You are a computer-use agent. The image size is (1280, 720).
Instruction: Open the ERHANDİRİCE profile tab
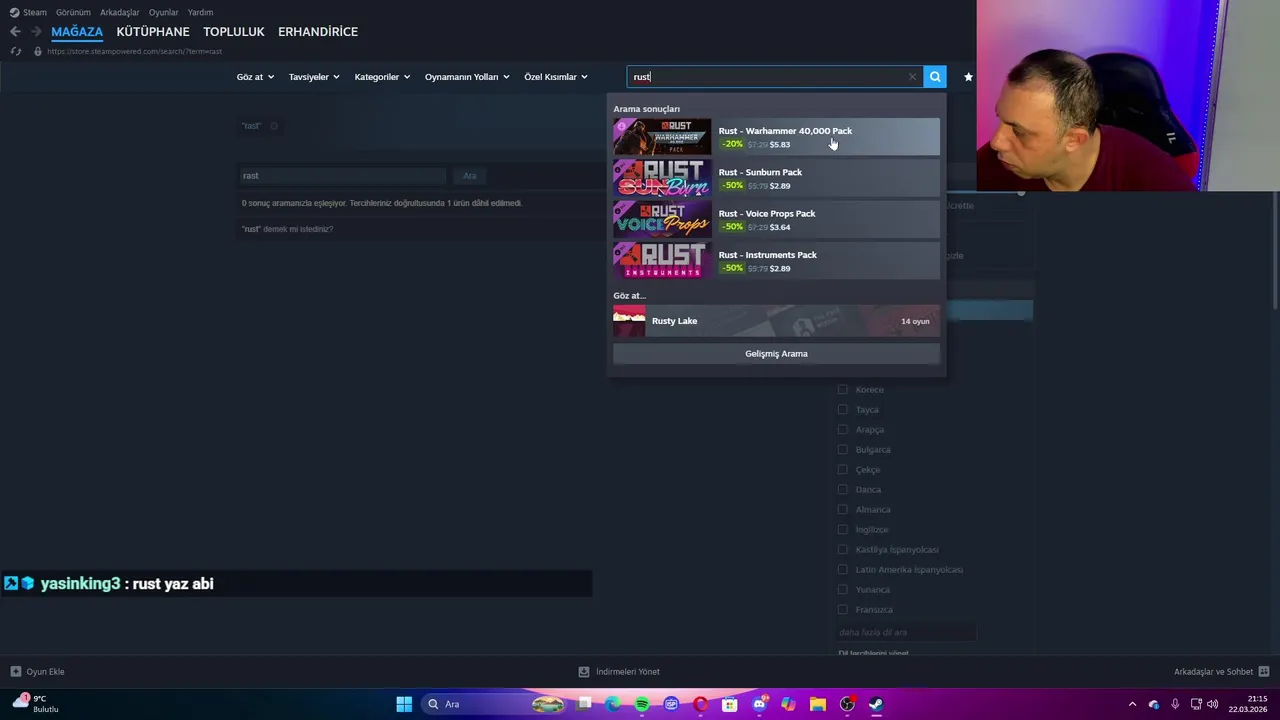click(x=318, y=32)
